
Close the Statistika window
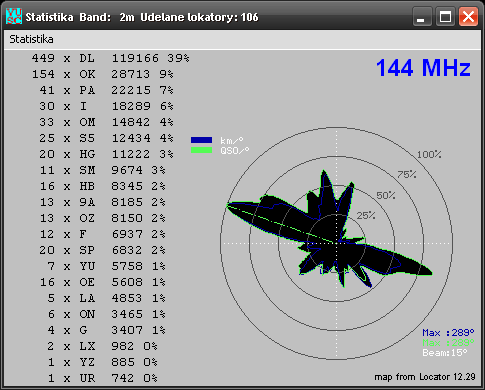pos(468,17)
